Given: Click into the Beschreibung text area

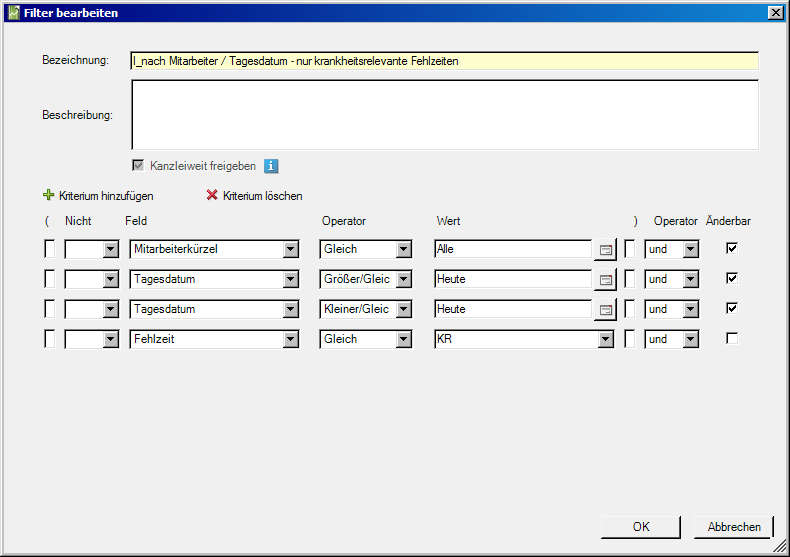Looking at the screenshot, I should coord(444,114).
